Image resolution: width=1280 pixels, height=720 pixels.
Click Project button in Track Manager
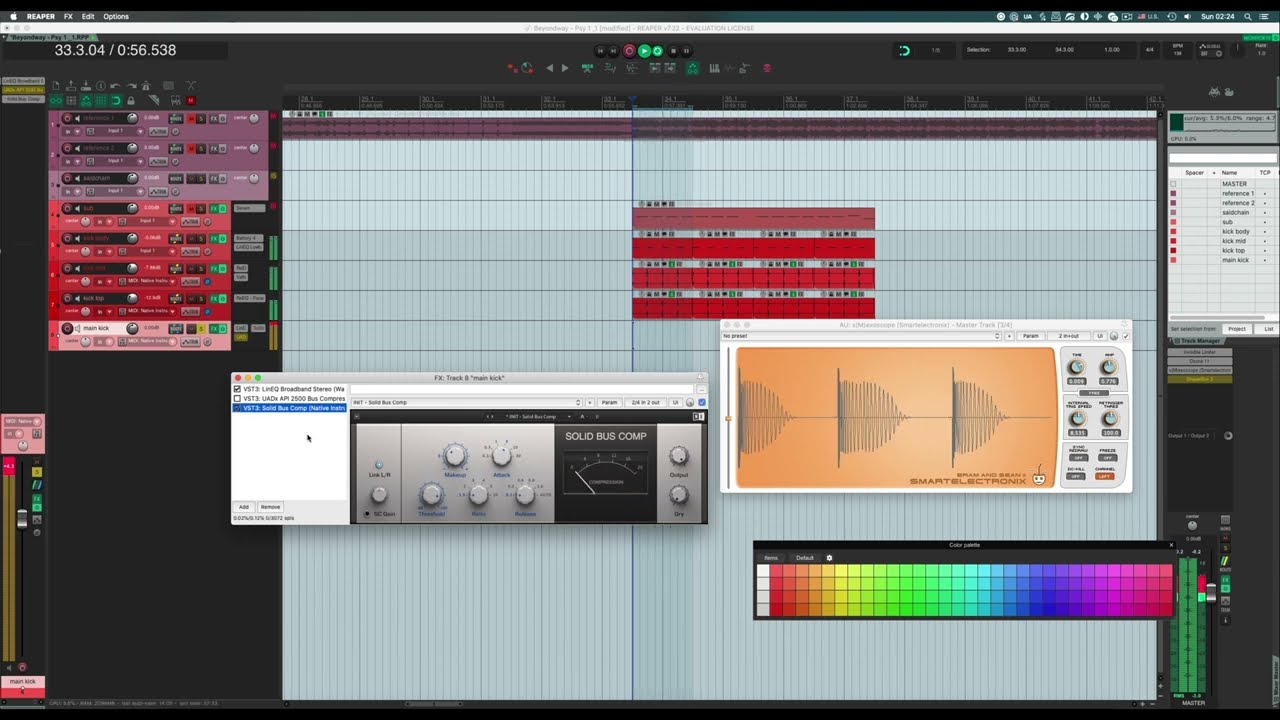pos(1237,329)
